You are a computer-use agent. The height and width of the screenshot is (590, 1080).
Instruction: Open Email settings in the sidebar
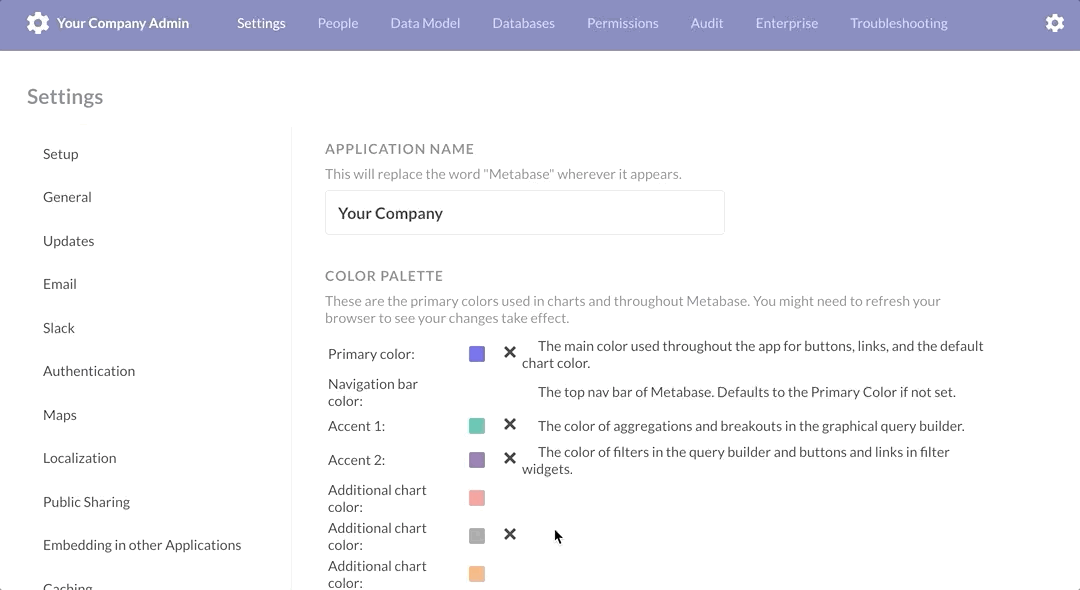59,284
